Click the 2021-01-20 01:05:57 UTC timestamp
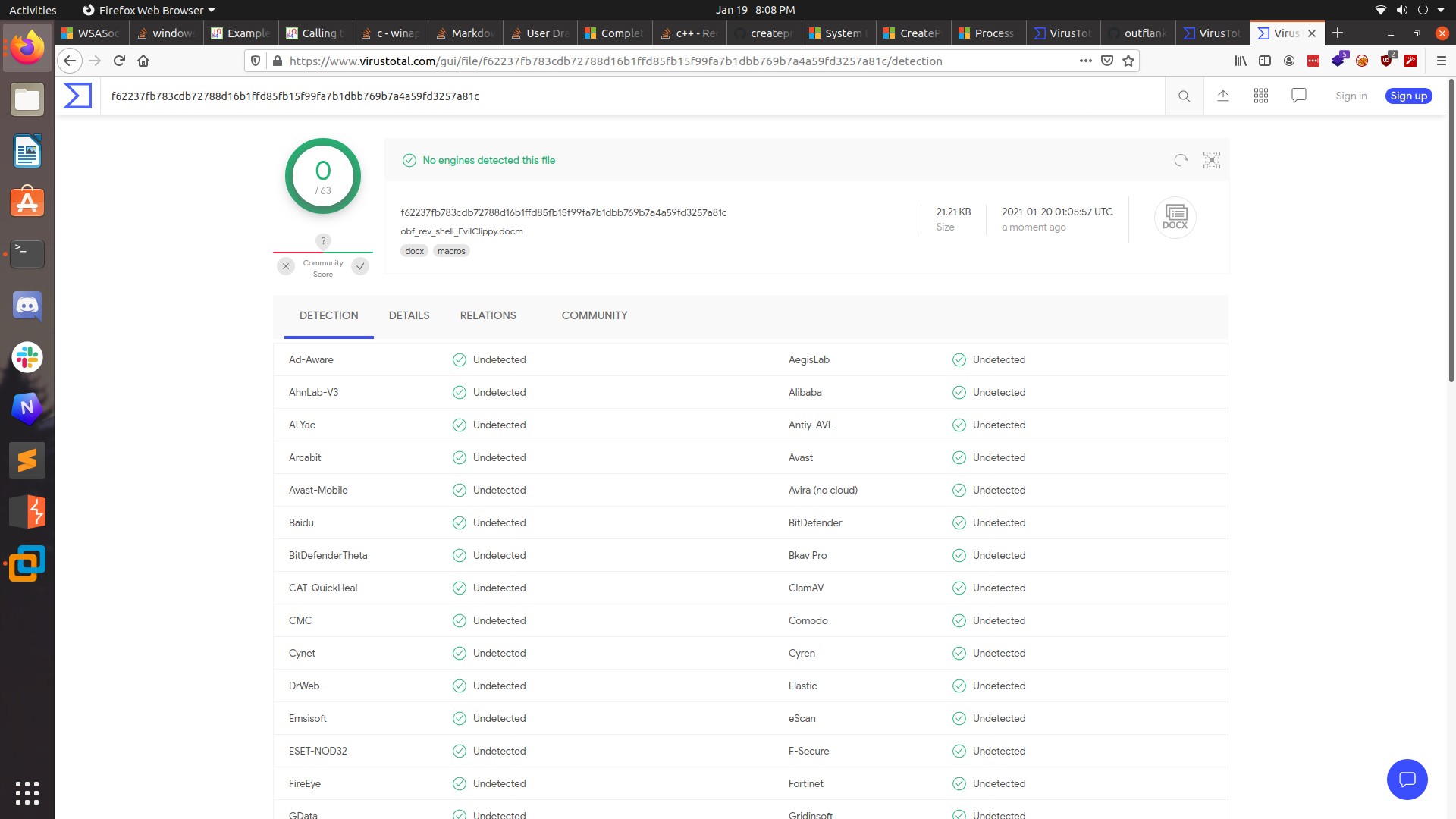 point(1057,212)
